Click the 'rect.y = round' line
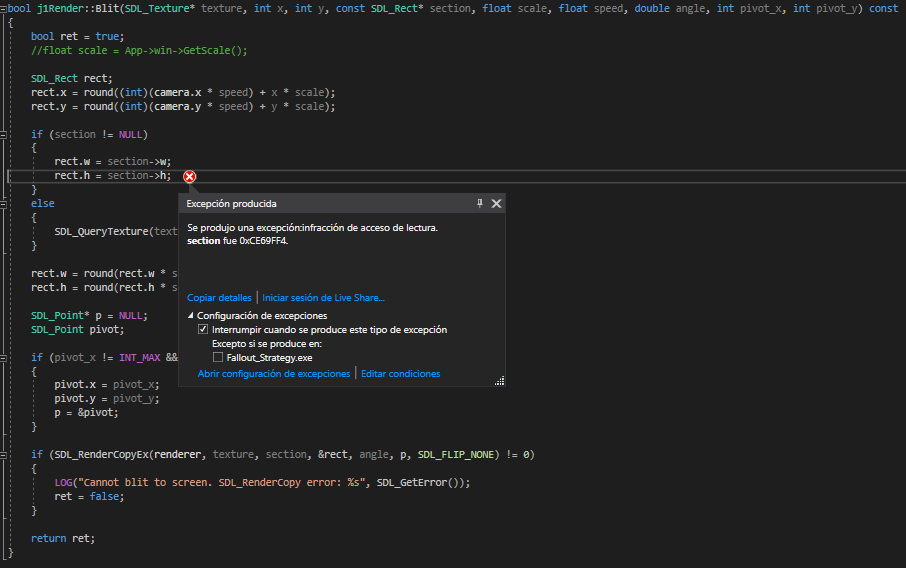906x568 pixels. (183, 106)
